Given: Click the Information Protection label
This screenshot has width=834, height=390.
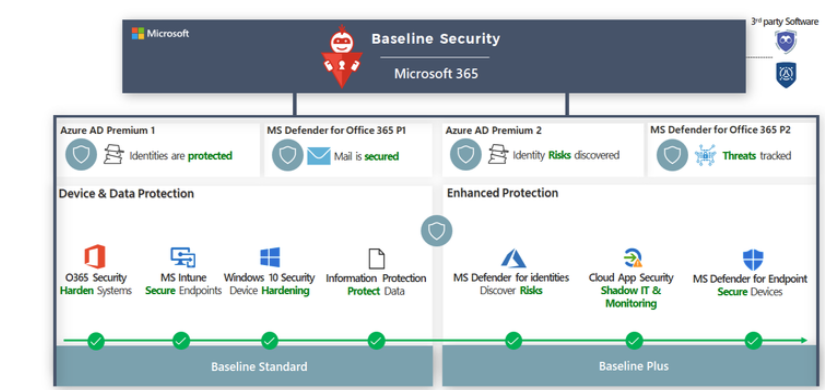Looking at the screenshot, I should tap(376, 278).
